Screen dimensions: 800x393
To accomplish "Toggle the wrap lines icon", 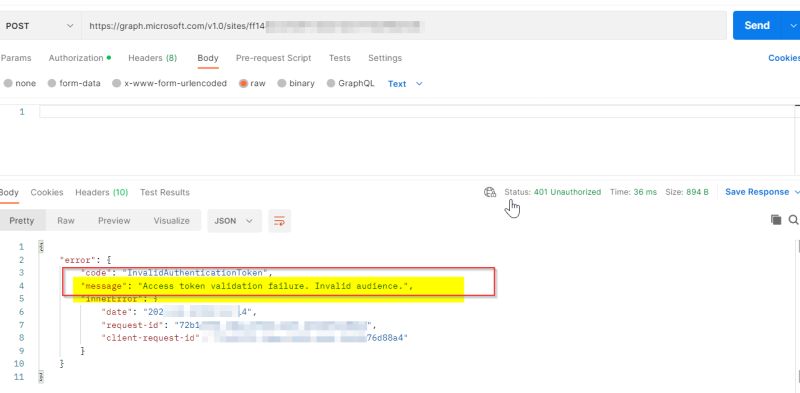I will [280, 221].
